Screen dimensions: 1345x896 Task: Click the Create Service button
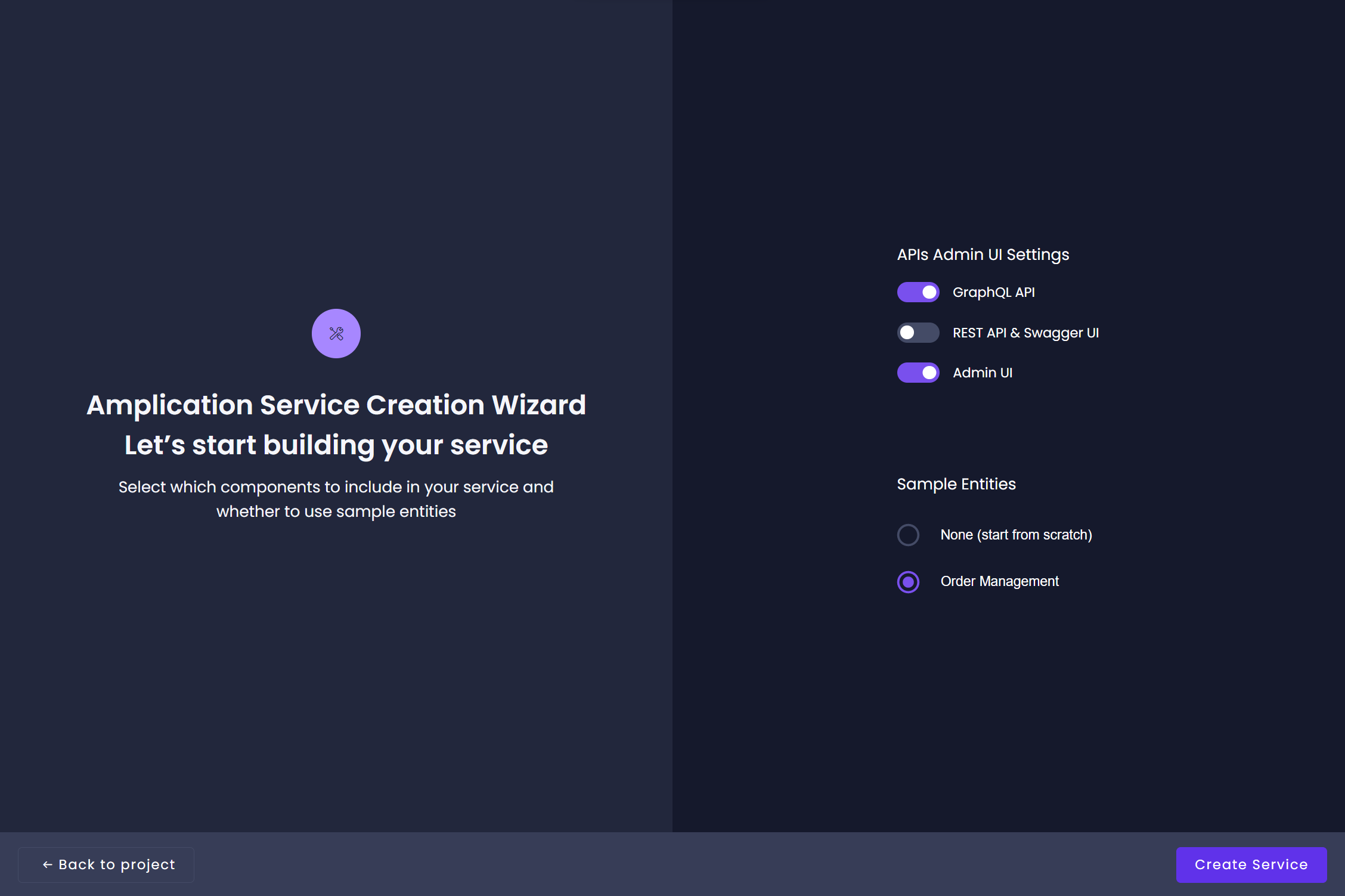pyautogui.click(x=1251, y=864)
